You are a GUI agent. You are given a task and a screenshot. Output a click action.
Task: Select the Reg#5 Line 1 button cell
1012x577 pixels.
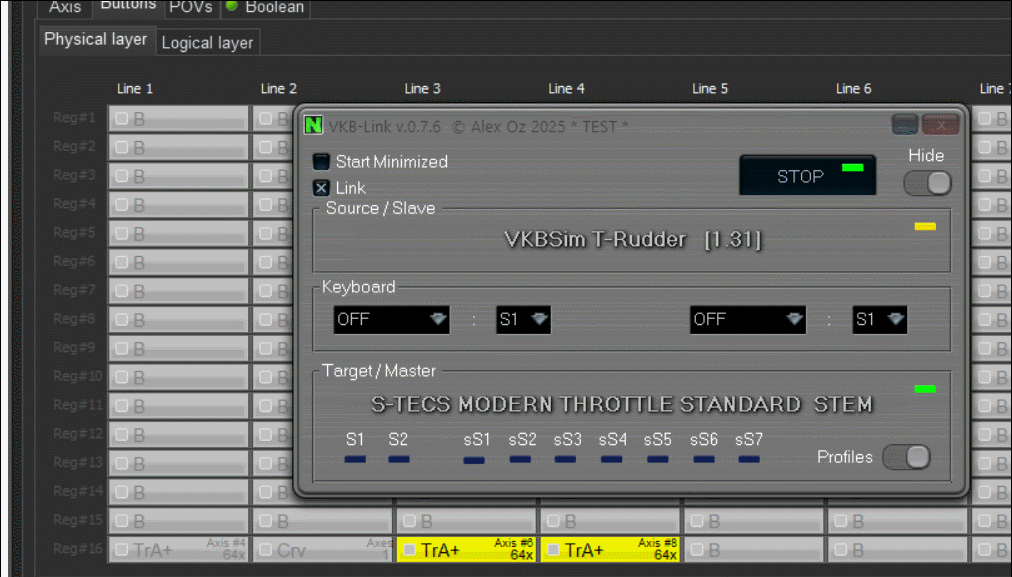pyautogui.click(x=178, y=234)
